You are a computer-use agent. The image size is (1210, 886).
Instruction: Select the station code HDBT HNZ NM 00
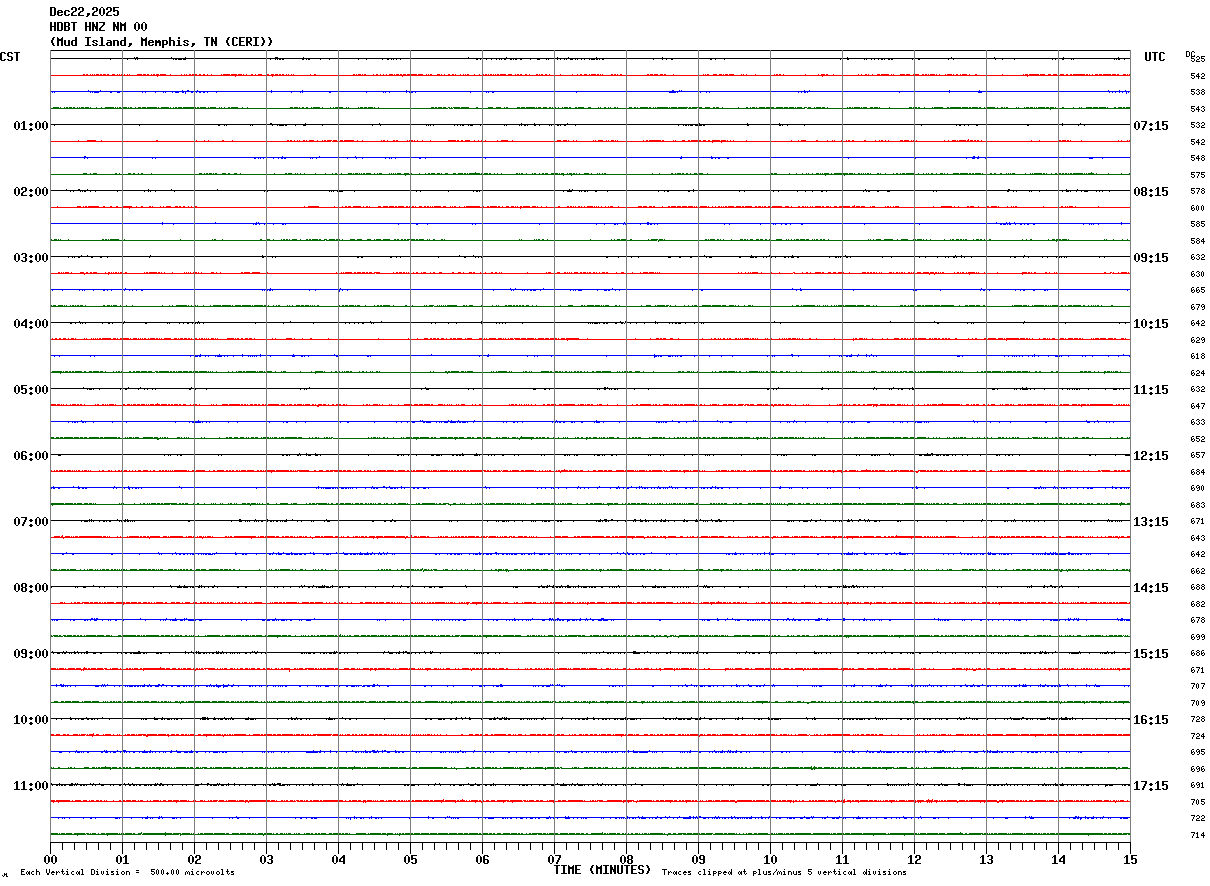pos(98,27)
